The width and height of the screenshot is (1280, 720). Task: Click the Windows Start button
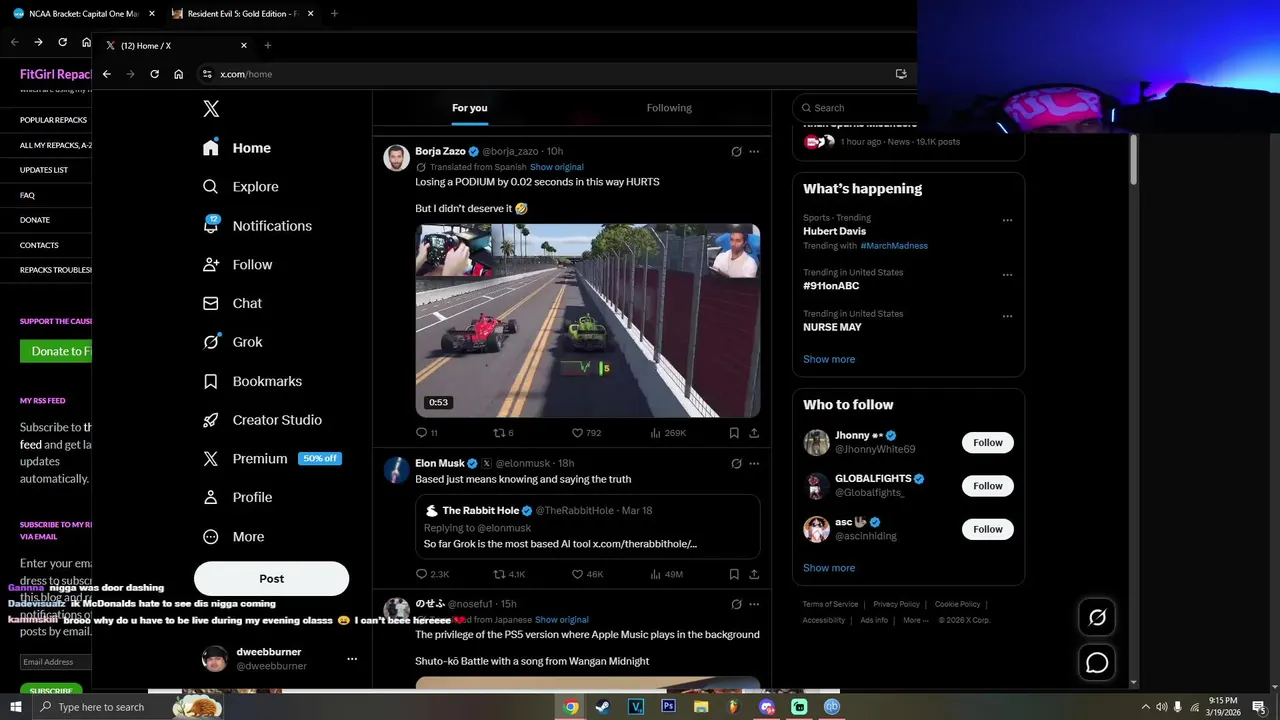[x=16, y=707]
